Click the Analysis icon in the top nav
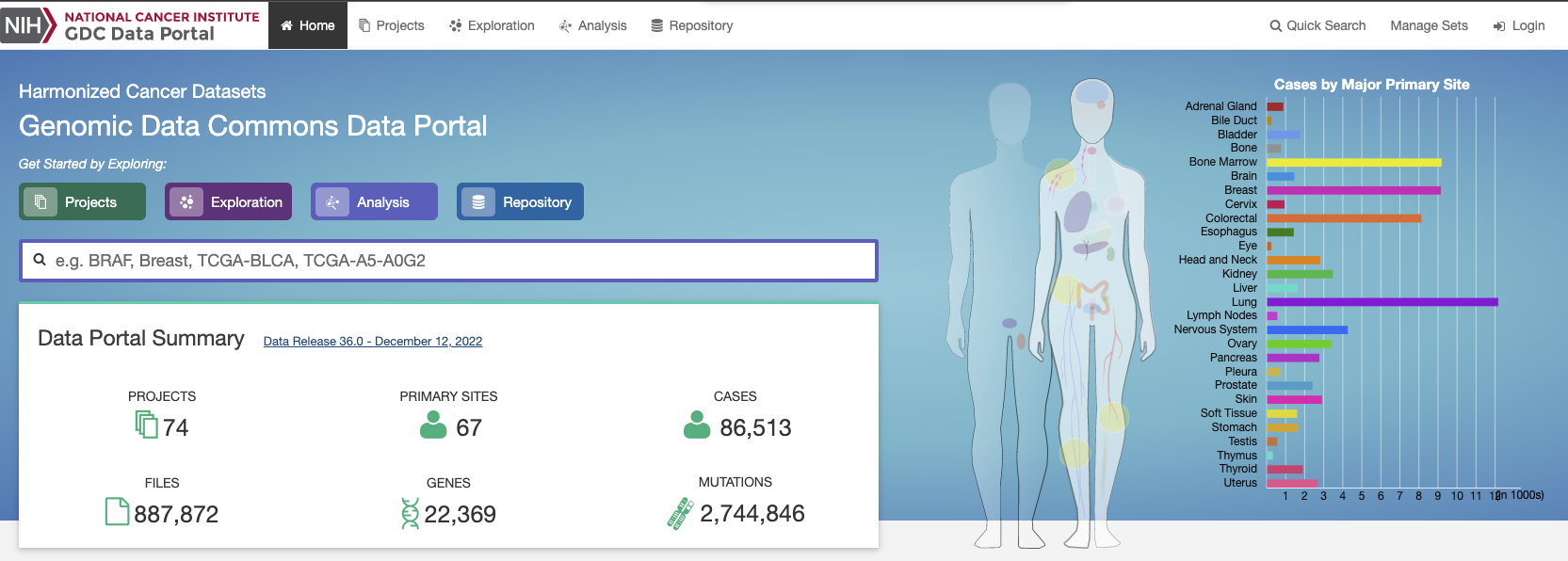The width and height of the screenshot is (1568, 561). click(x=565, y=25)
